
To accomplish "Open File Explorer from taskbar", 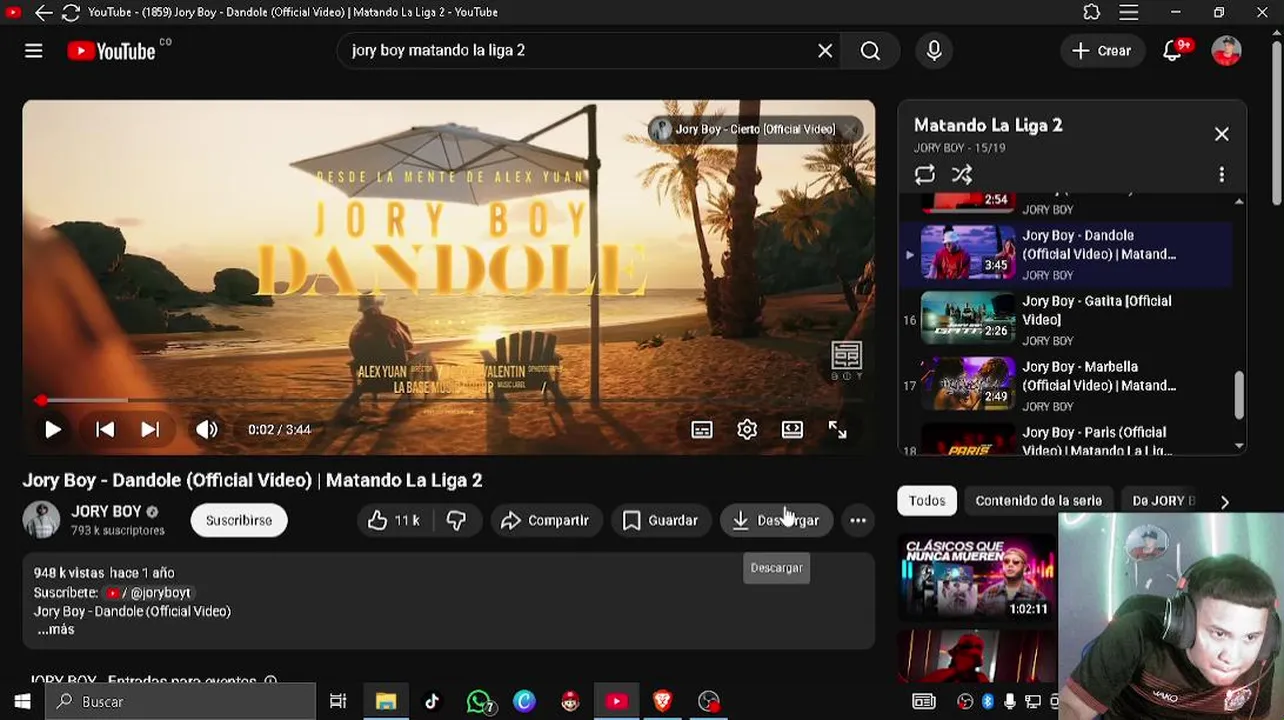I will click(386, 701).
